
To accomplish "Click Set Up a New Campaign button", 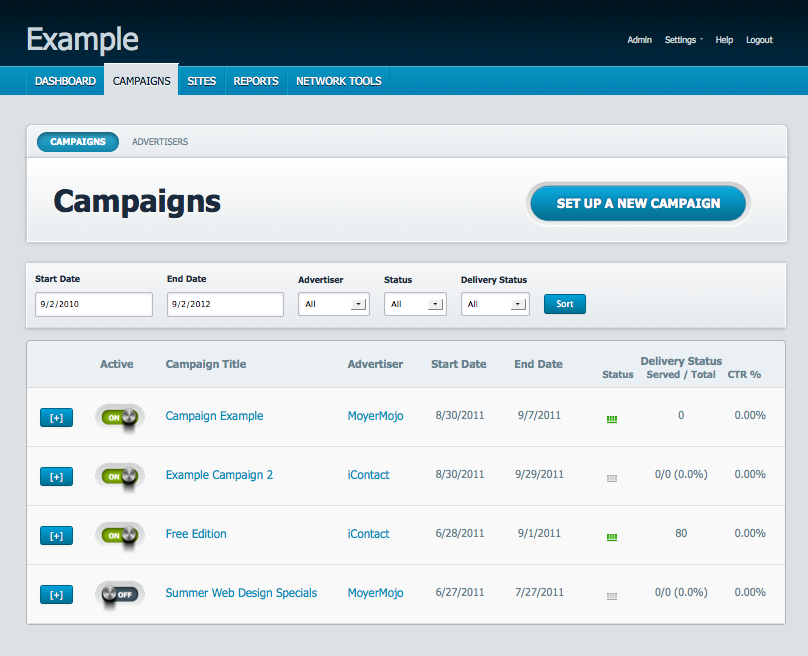I will coord(638,203).
